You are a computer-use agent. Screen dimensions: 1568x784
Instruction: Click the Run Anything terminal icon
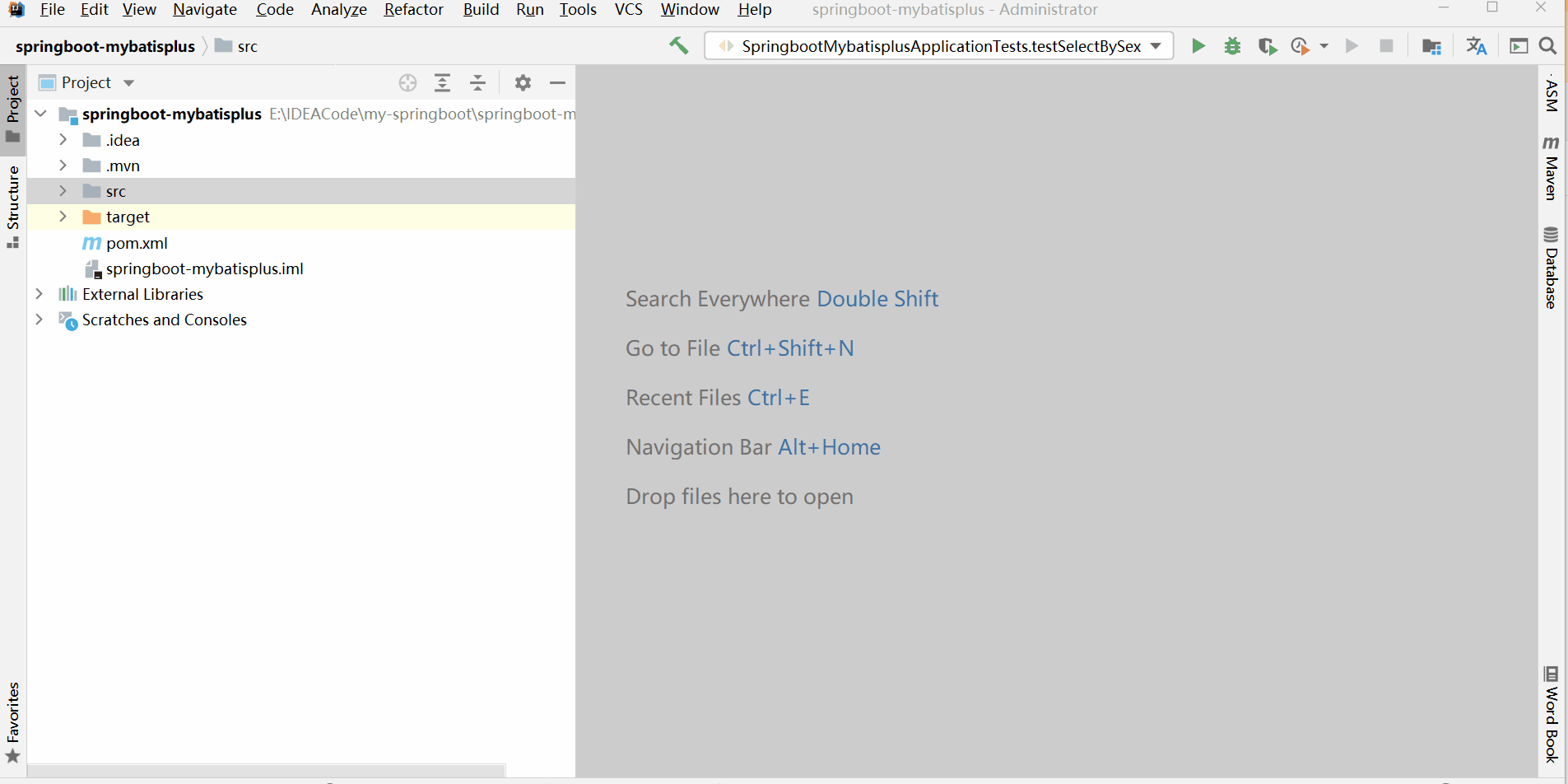pyautogui.click(x=1519, y=46)
